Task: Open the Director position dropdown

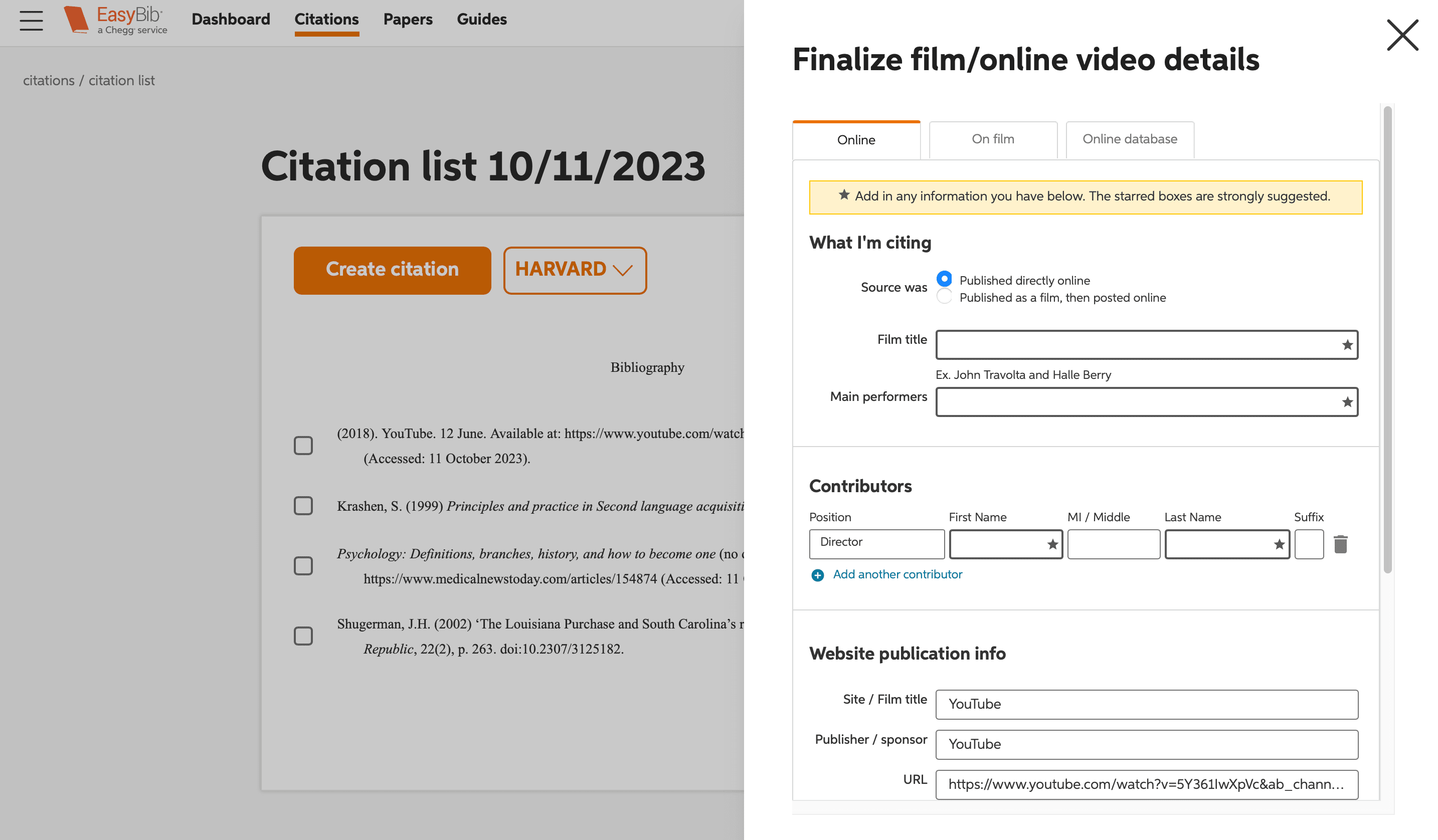Action: click(876, 543)
